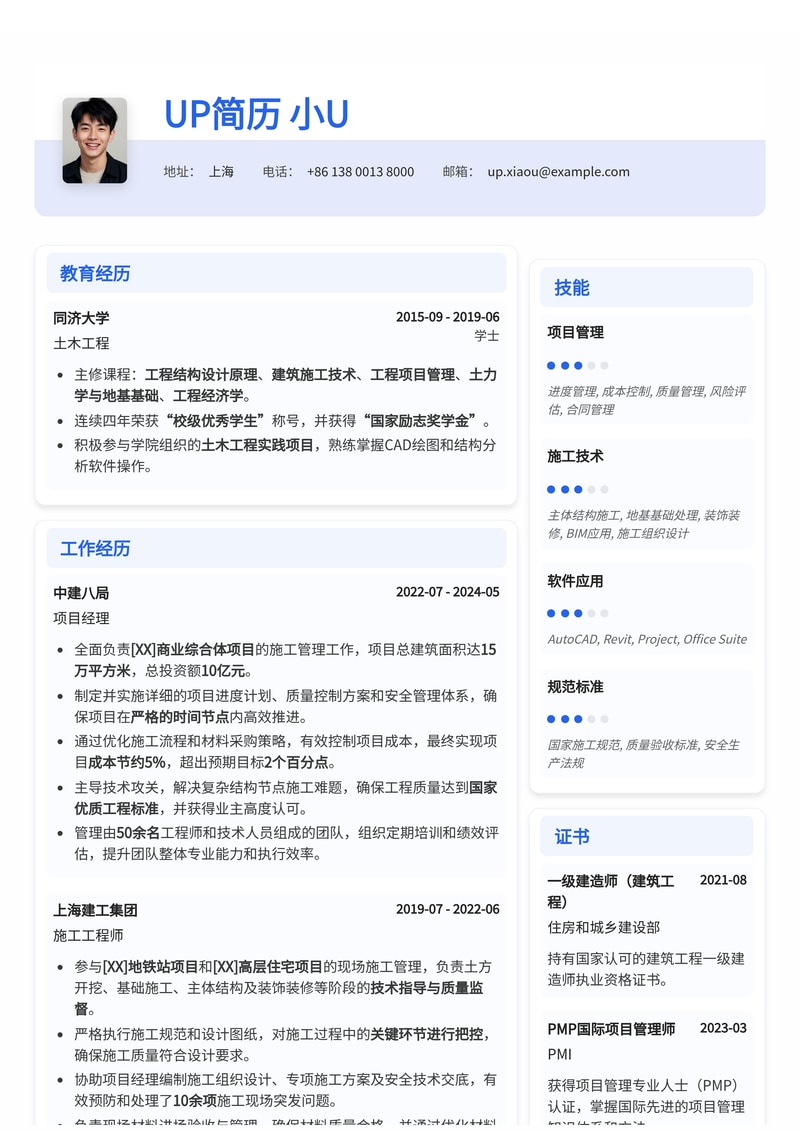The width and height of the screenshot is (800, 1130).
Task: Click the name heading UP简历 小U
Action: pos(256,116)
